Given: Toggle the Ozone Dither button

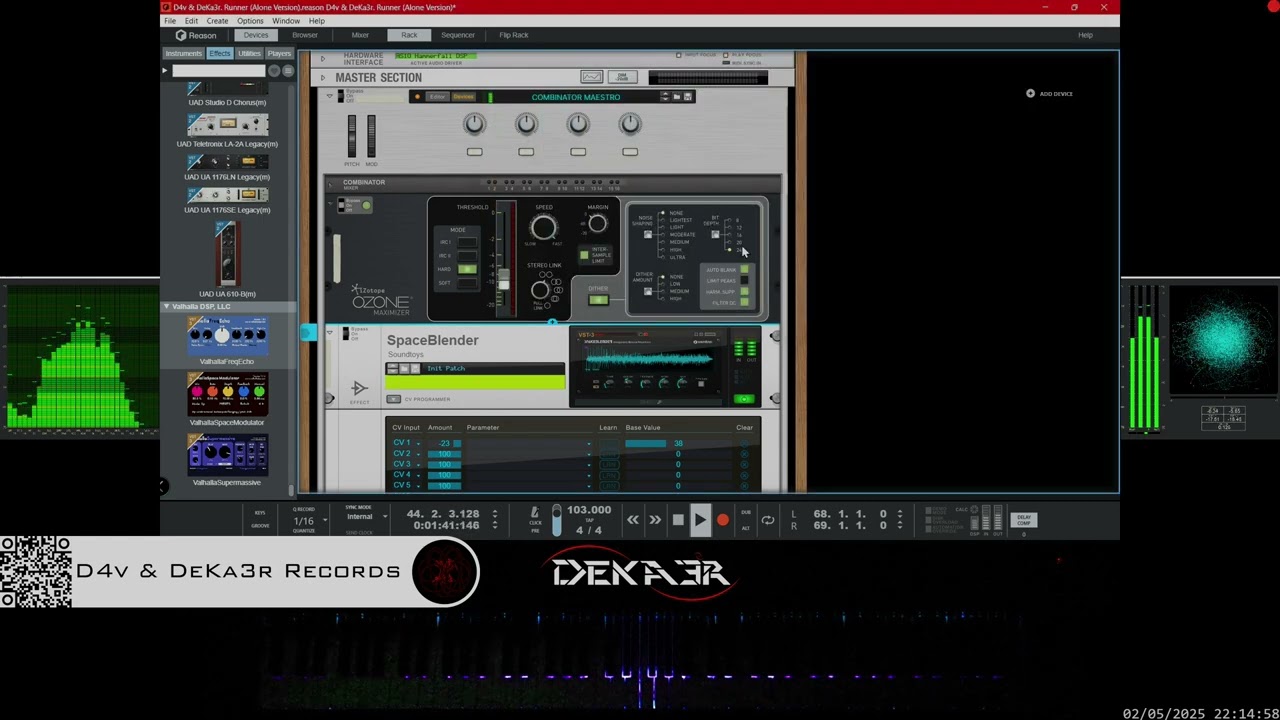Looking at the screenshot, I should pos(598,299).
